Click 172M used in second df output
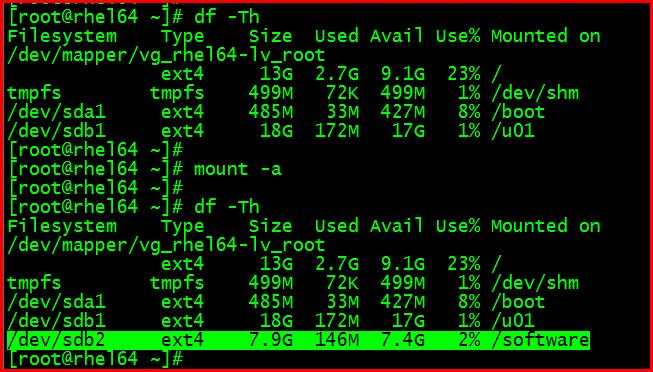Viewport: 653px width, 372px height. 336,321
